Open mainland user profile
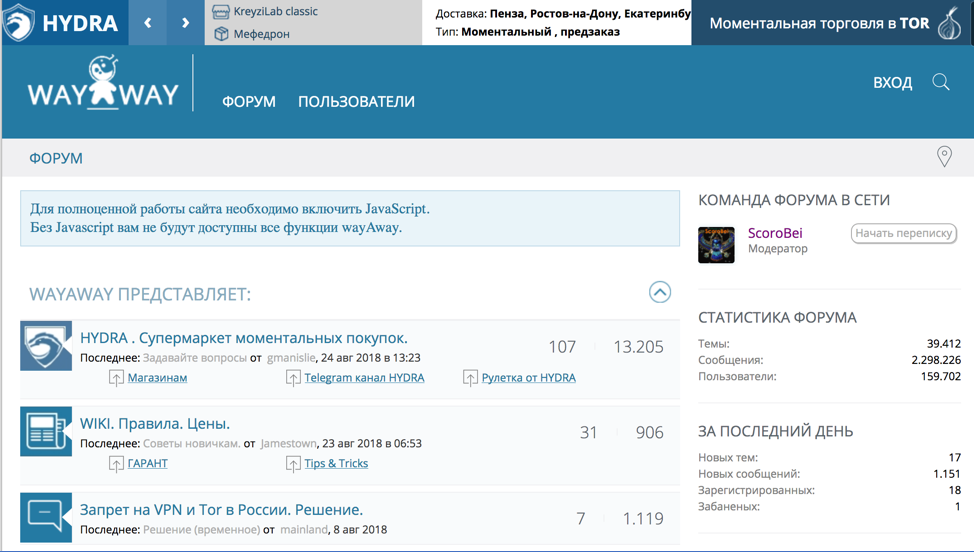 point(304,530)
